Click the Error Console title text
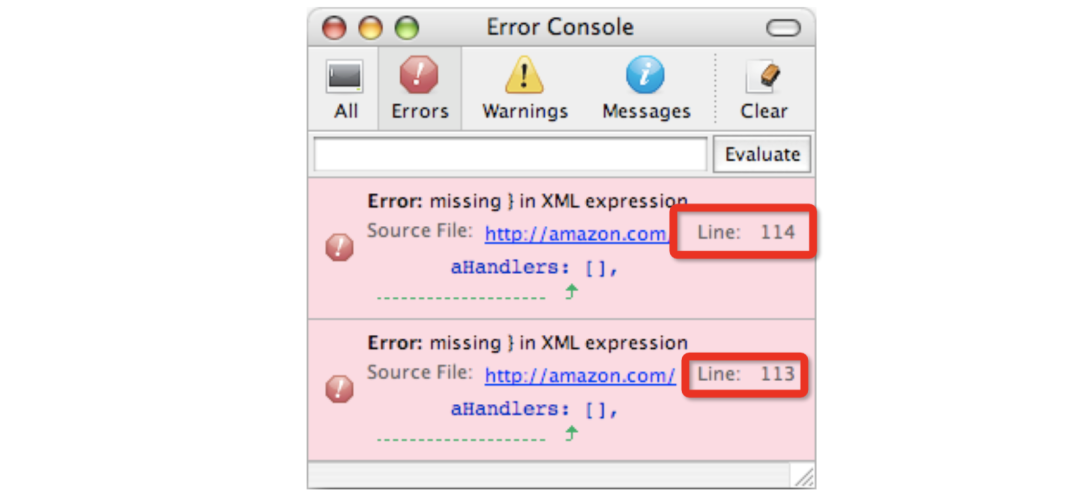This screenshot has width=1080, height=498. [x=560, y=28]
